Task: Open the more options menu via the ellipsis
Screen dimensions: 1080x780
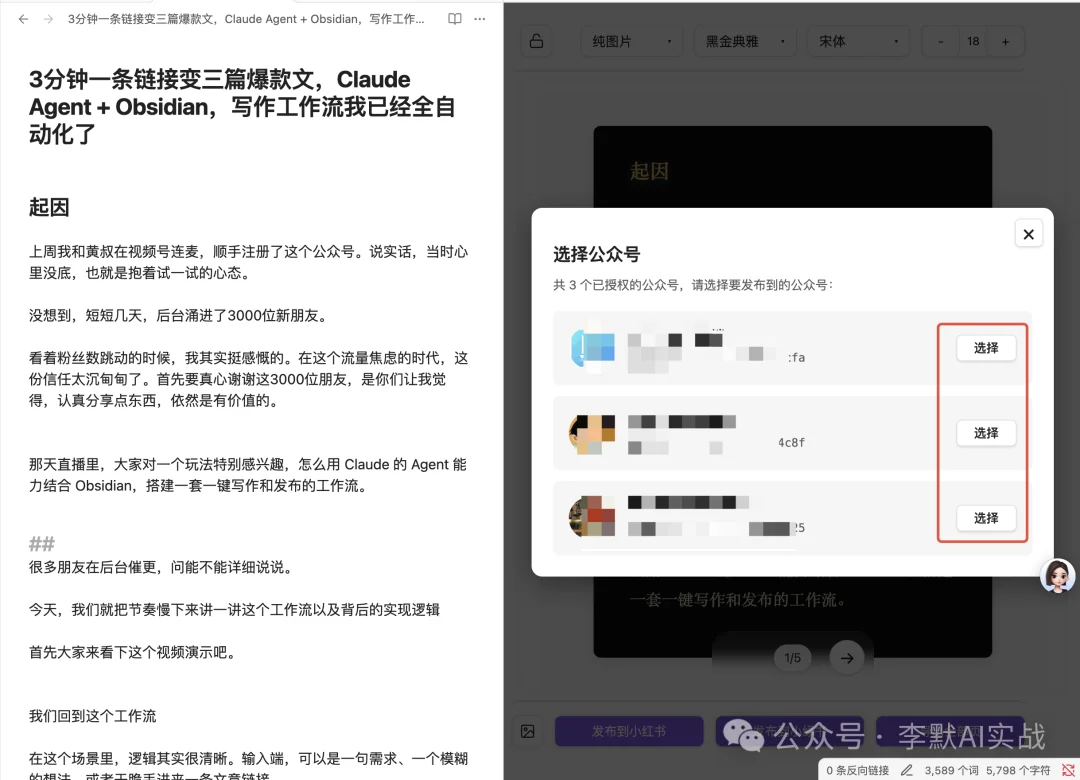Action: click(479, 19)
